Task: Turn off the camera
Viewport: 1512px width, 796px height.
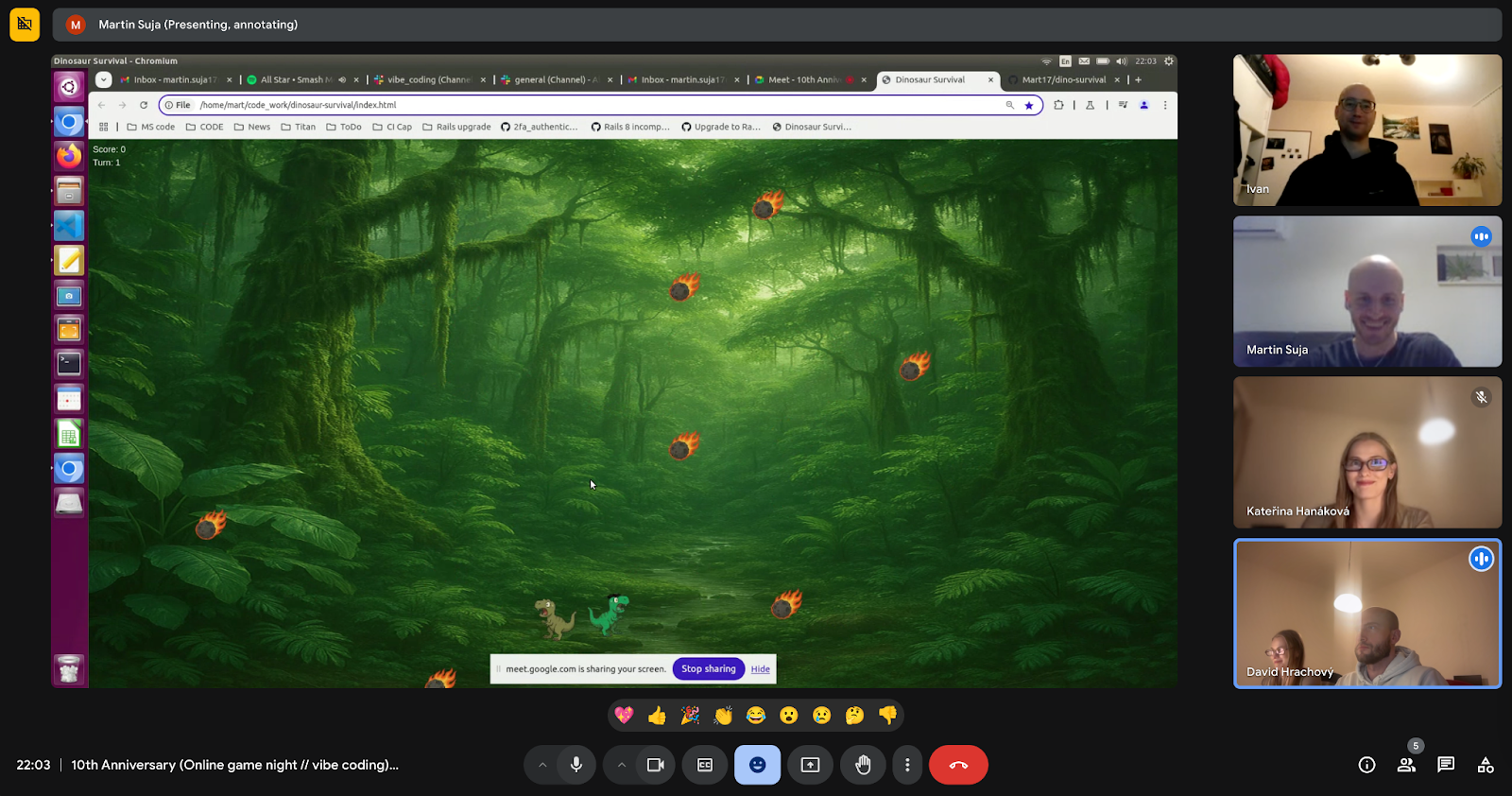Action: (x=655, y=765)
